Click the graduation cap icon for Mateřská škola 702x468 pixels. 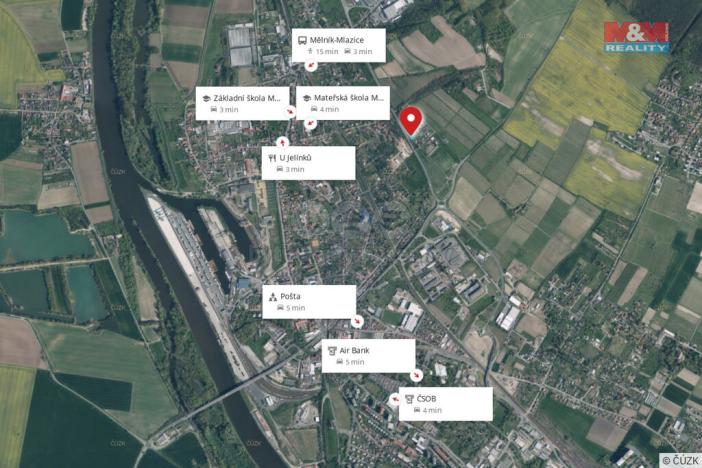(307, 98)
